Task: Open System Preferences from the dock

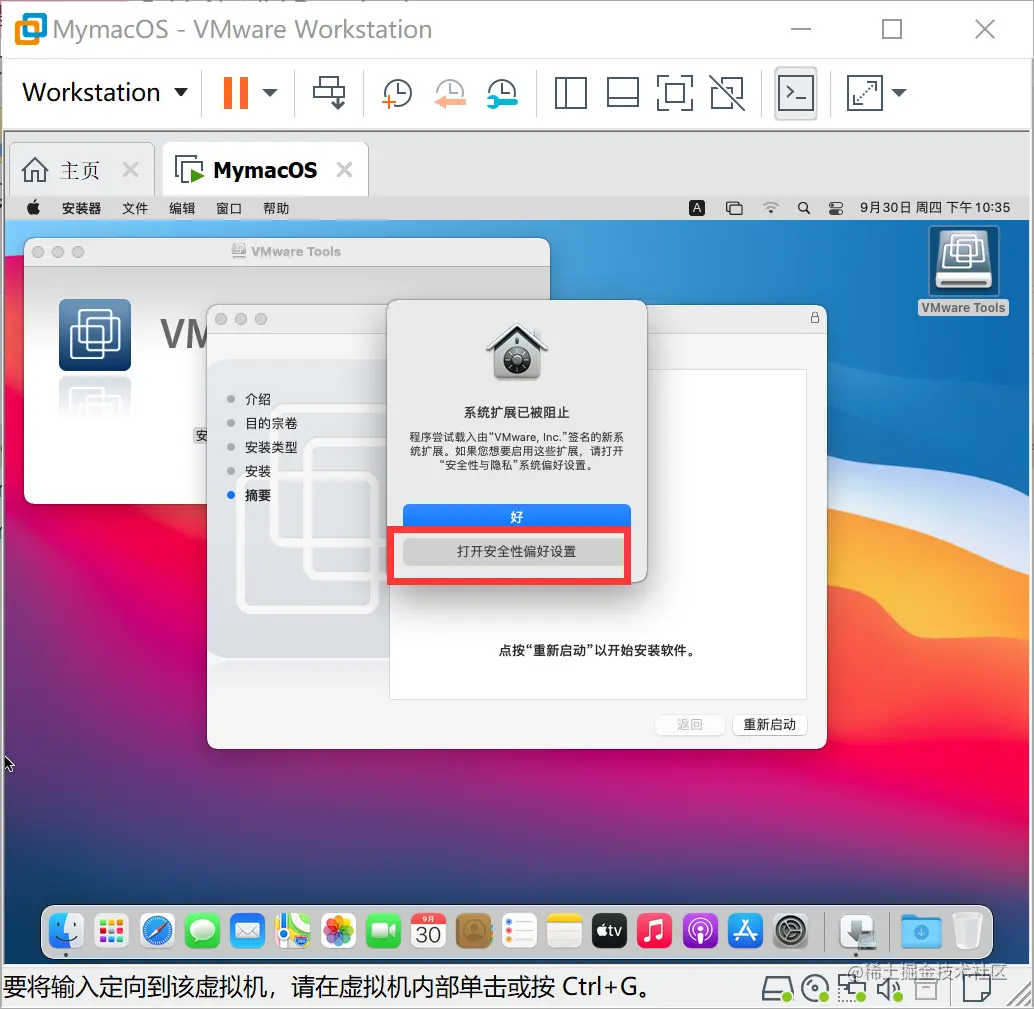Action: click(x=791, y=931)
